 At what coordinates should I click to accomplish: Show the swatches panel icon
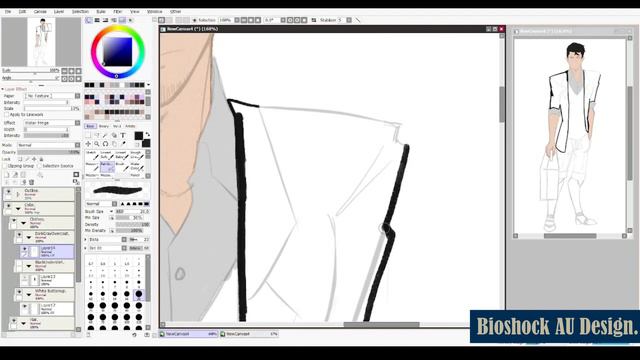pyautogui.click(x=122, y=20)
